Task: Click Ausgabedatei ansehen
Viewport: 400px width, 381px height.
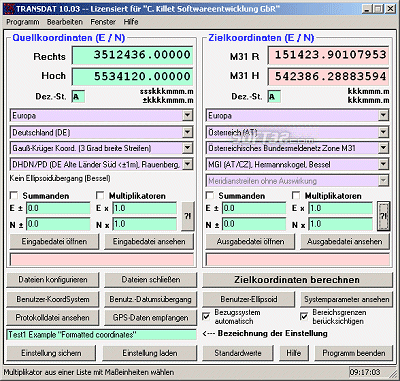Action: 345,241
